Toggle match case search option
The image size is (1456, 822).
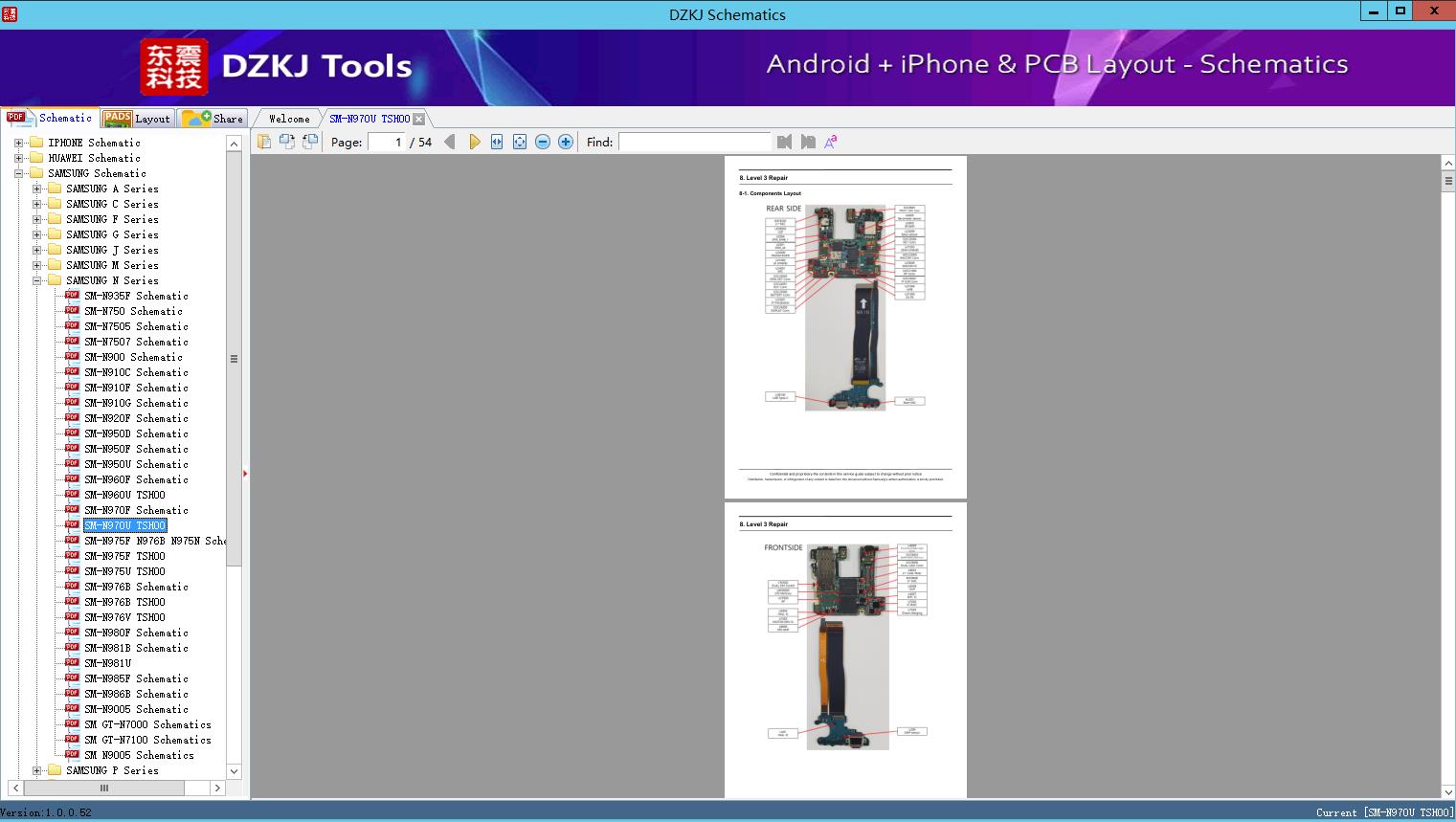tap(831, 142)
